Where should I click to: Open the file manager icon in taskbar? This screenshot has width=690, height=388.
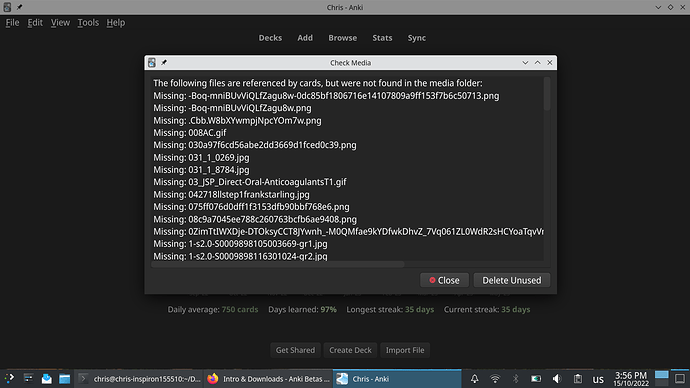point(65,379)
